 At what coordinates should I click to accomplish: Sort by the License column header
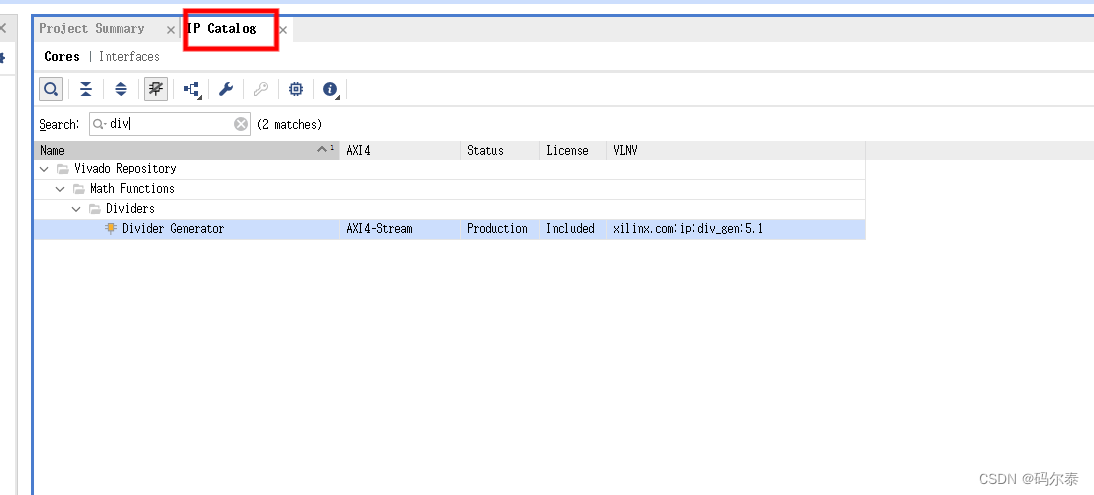(573, 150)
